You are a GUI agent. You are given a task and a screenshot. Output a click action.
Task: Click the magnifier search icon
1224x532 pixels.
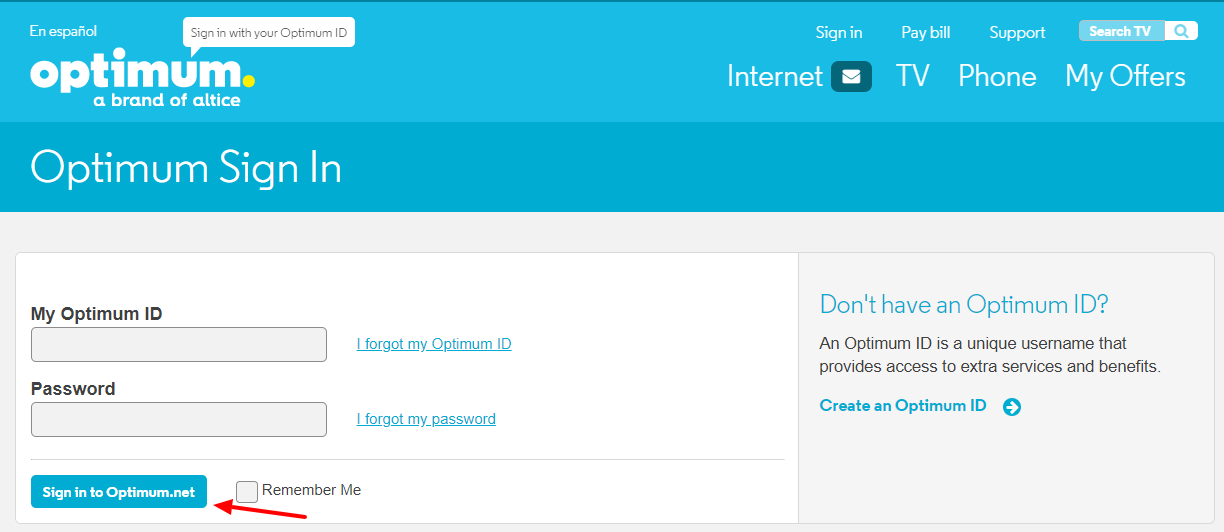(1181, 31)
